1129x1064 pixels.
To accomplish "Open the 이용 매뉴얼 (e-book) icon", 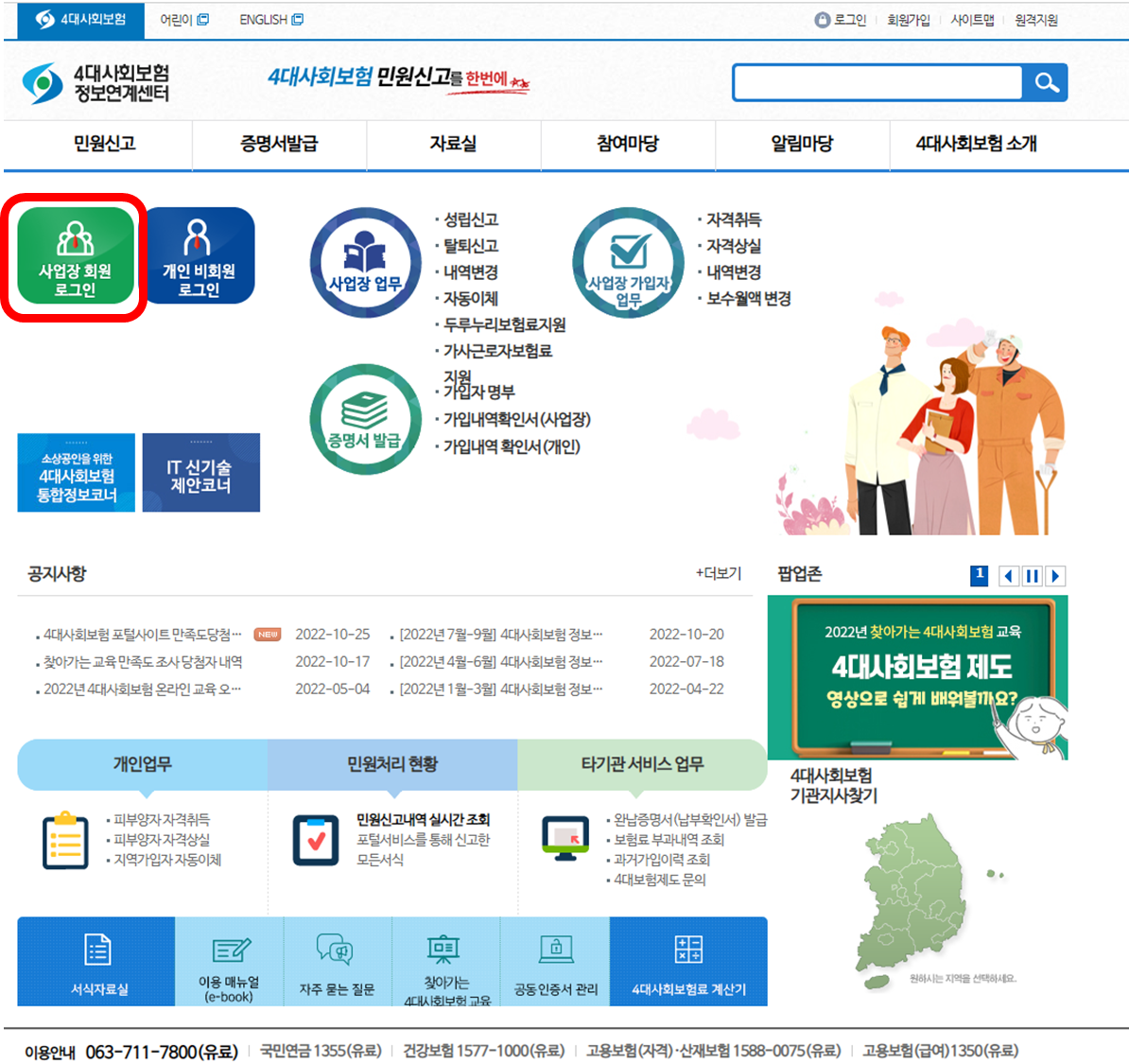I will coord(229,949).
